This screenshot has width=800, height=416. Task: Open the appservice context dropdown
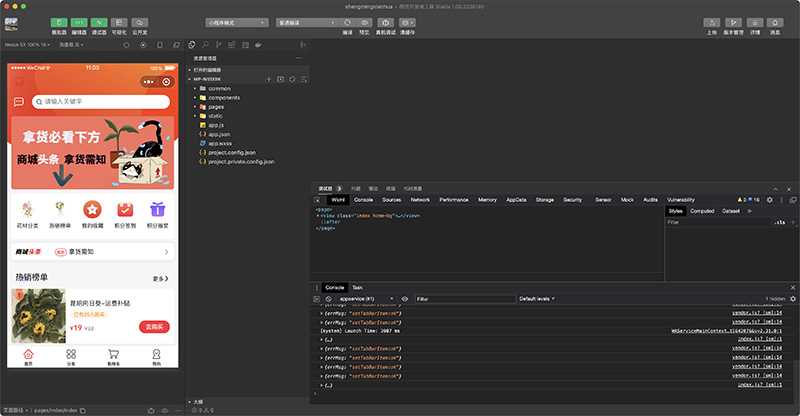pos(366,299)
